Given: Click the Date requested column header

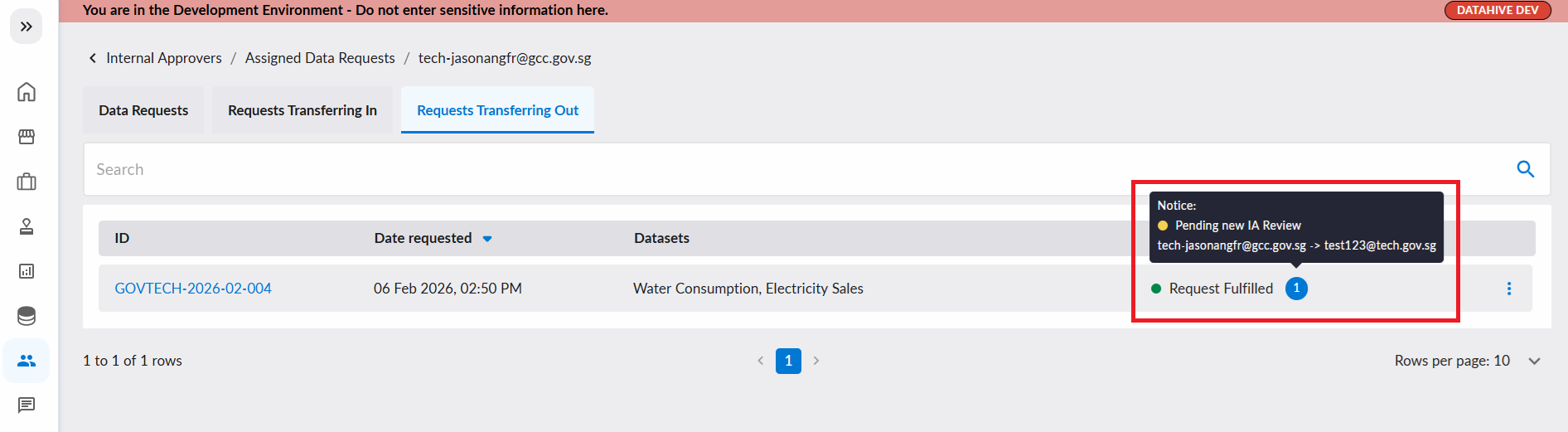Looking at the screenshot, I should [x=423, y=238].
